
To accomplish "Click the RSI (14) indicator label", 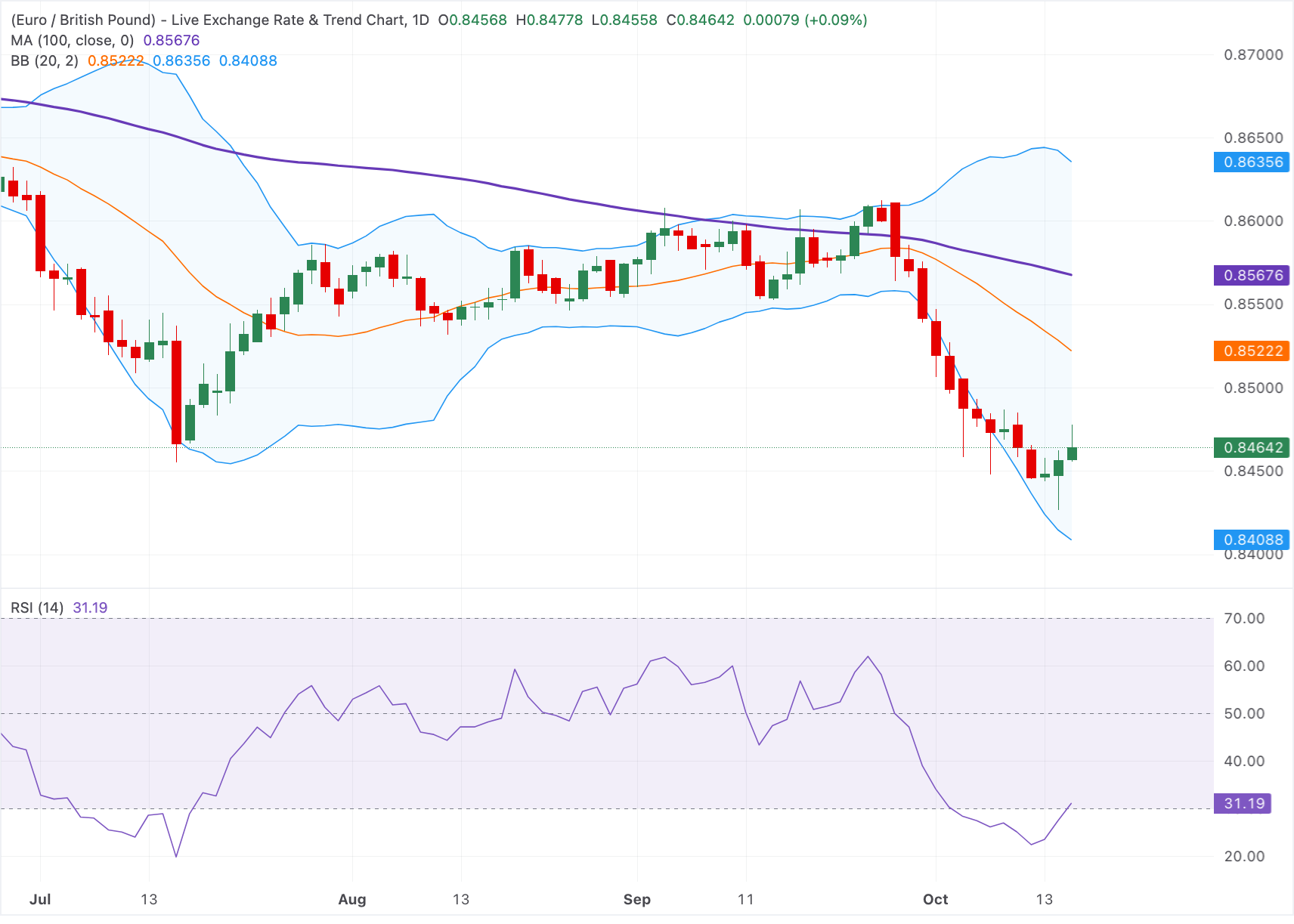I will coord(37,607).
